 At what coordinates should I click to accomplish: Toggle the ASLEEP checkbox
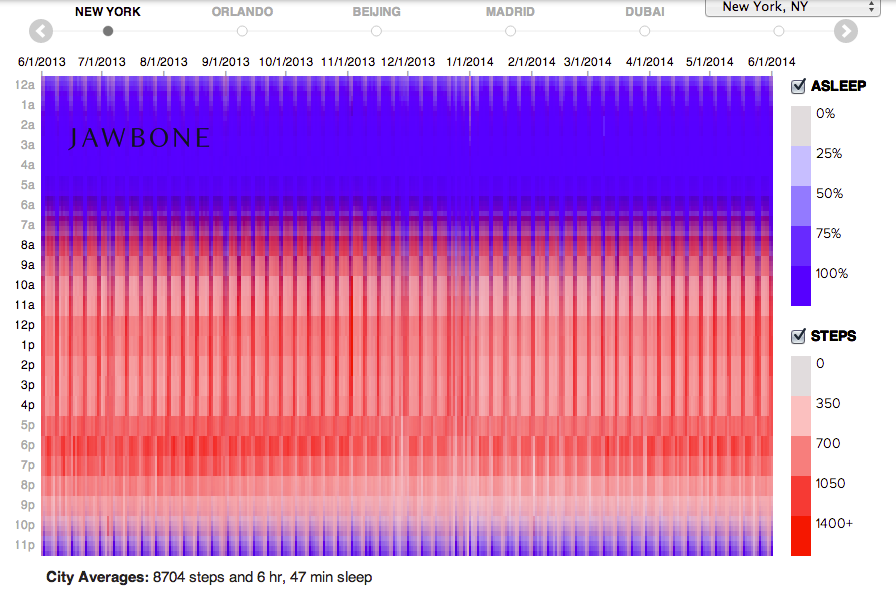(798, 86)
